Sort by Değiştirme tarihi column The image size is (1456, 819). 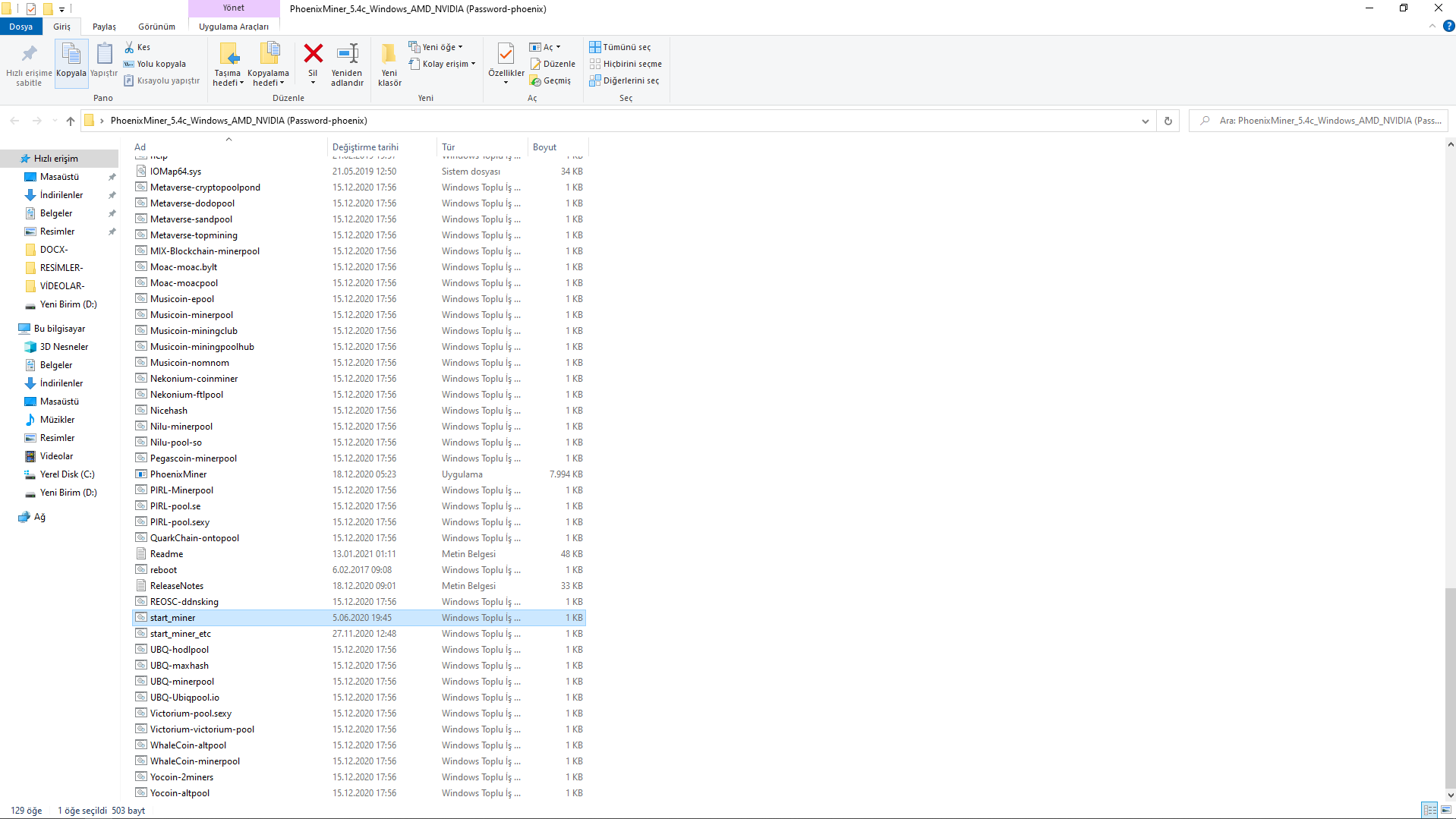(x=382, y=147)
